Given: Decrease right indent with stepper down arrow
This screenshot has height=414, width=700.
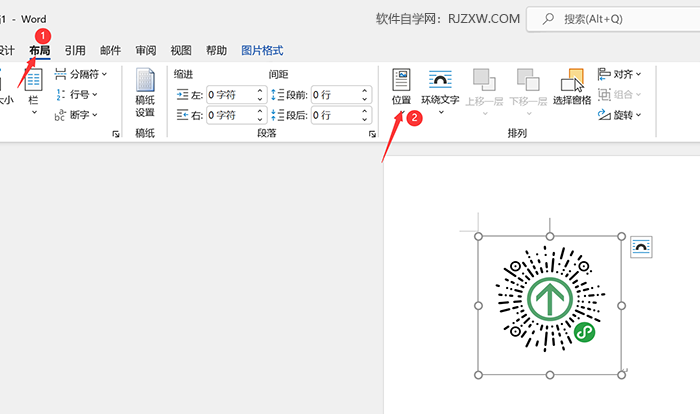Looking at the screenshot, I should tap(260, 120).
